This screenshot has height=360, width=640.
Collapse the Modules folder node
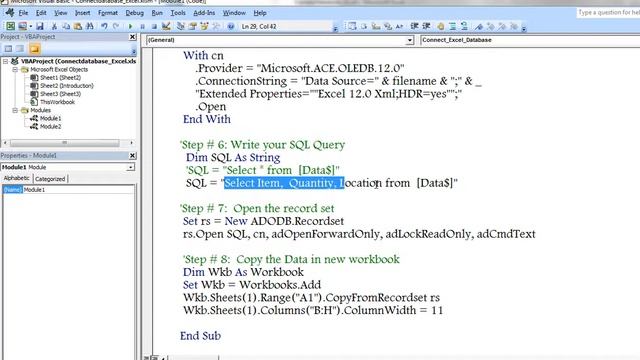tap(15, 110)
